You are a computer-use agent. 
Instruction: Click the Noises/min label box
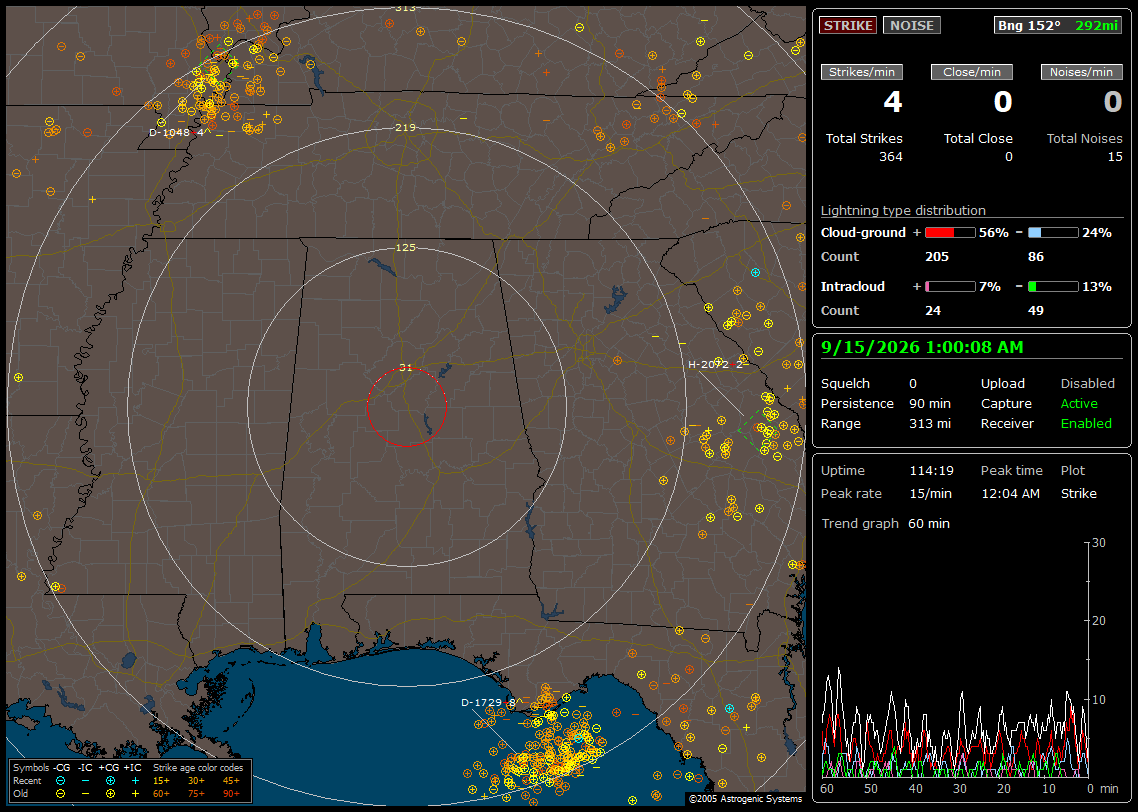click(1081, 72)
